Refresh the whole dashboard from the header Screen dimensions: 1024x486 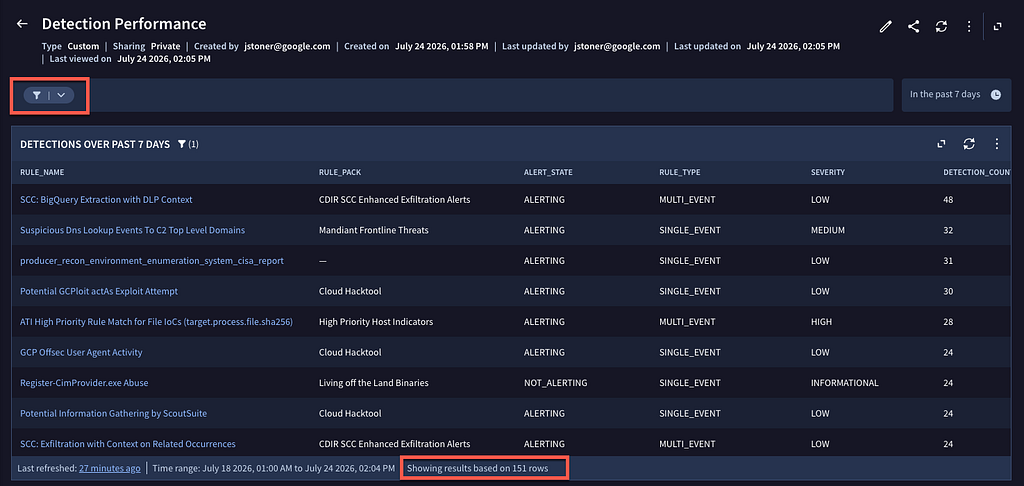pos(941,26)
